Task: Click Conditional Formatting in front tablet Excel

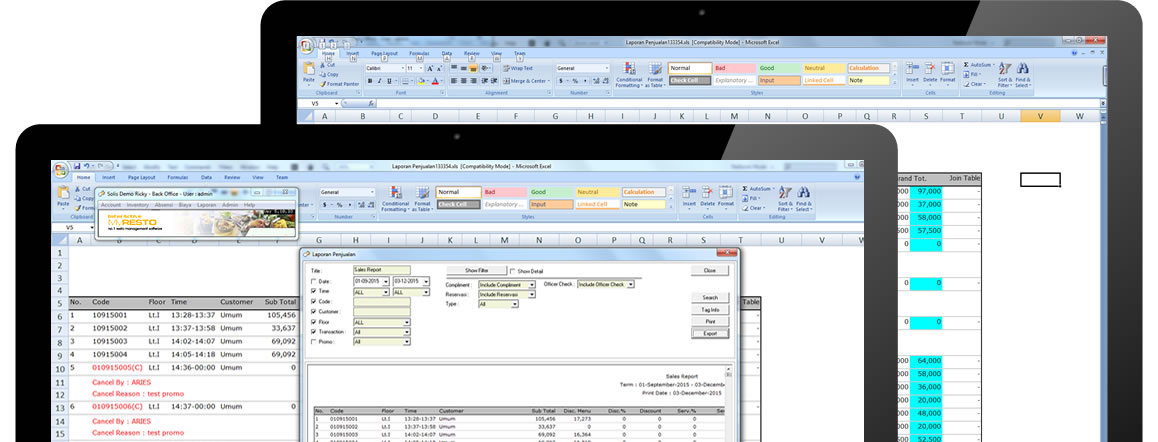Action: point(395,199)
